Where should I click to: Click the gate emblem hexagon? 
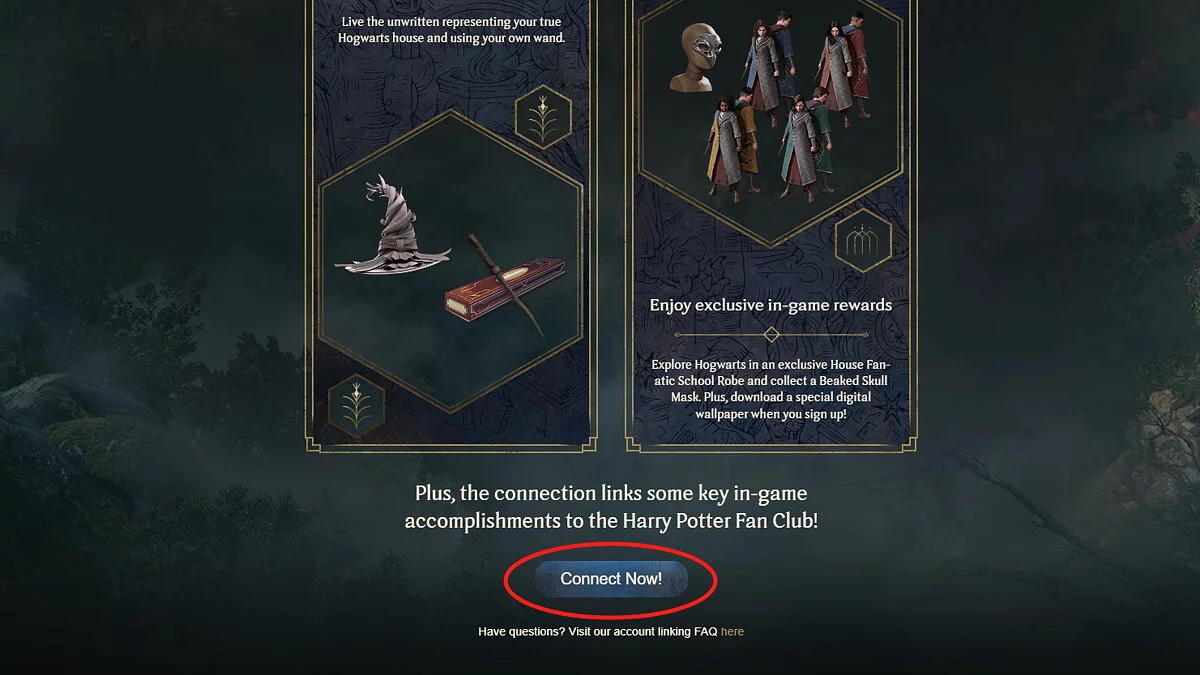click(x=863, y=240)
